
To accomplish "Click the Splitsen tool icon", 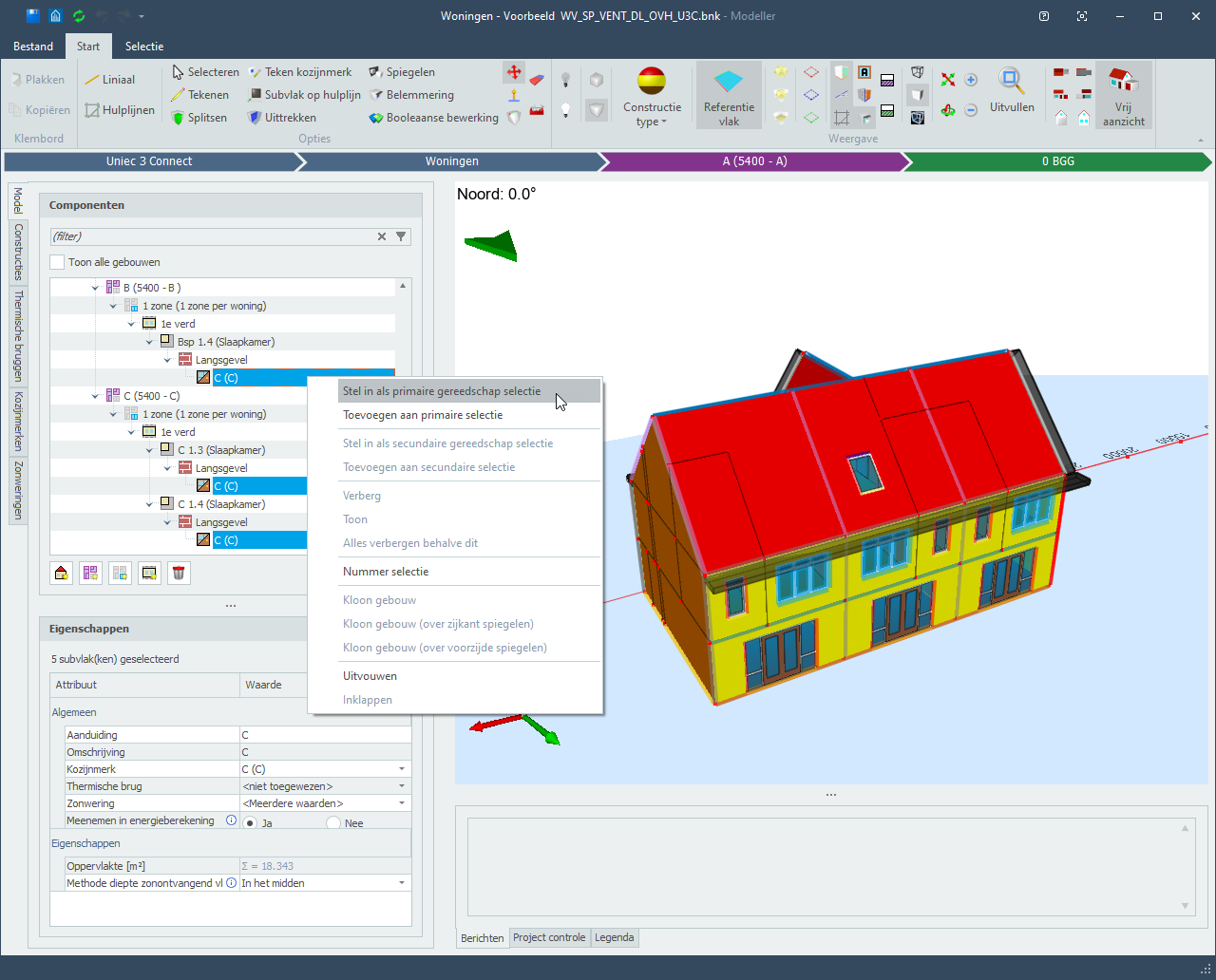I will pyautogui.click(x=178, y=118).
